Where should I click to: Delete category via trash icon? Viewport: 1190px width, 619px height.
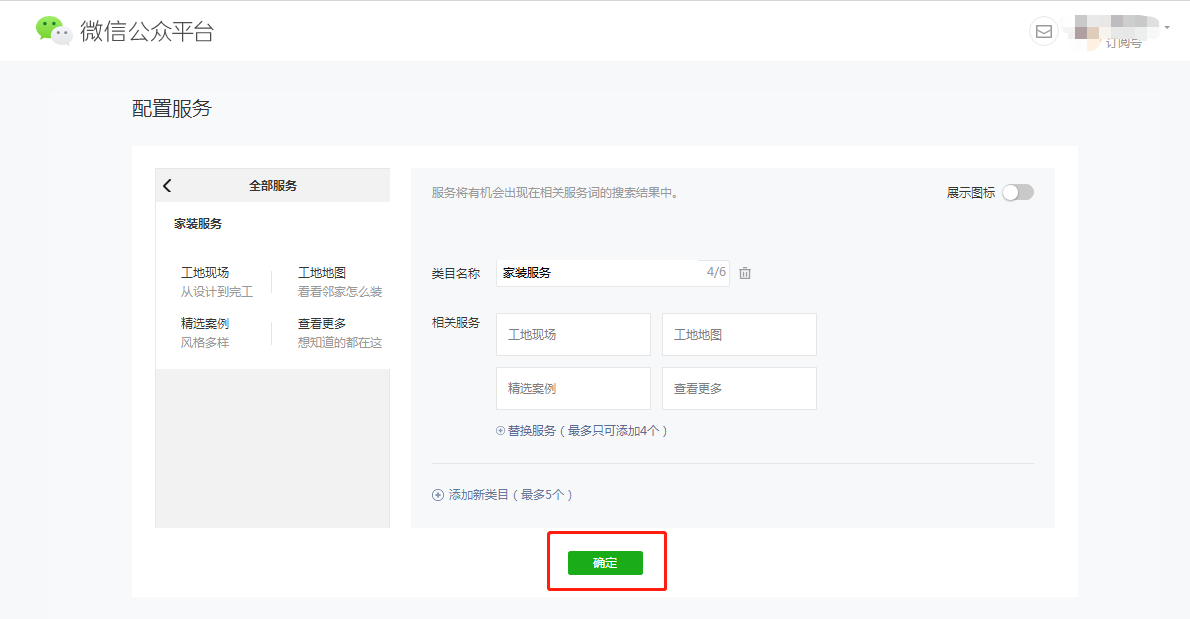pos(745,273)
